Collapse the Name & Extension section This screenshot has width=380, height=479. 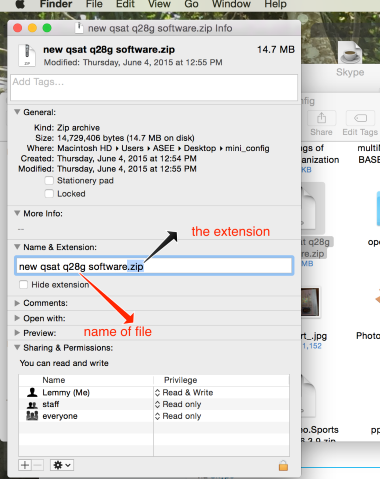coord(17,247)
